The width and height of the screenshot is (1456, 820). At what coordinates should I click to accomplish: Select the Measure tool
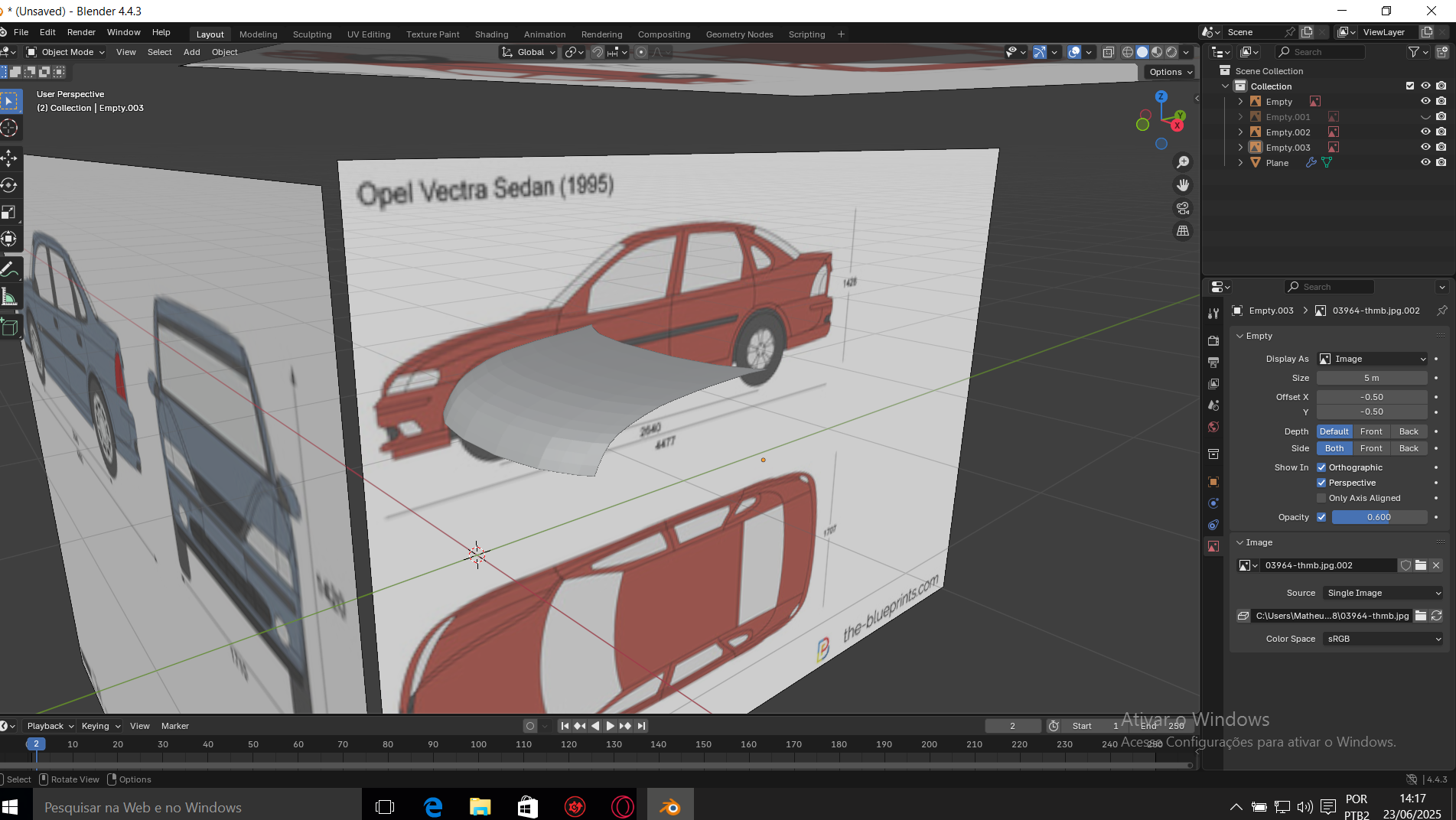pyautogui.click(x=9, y=297)
